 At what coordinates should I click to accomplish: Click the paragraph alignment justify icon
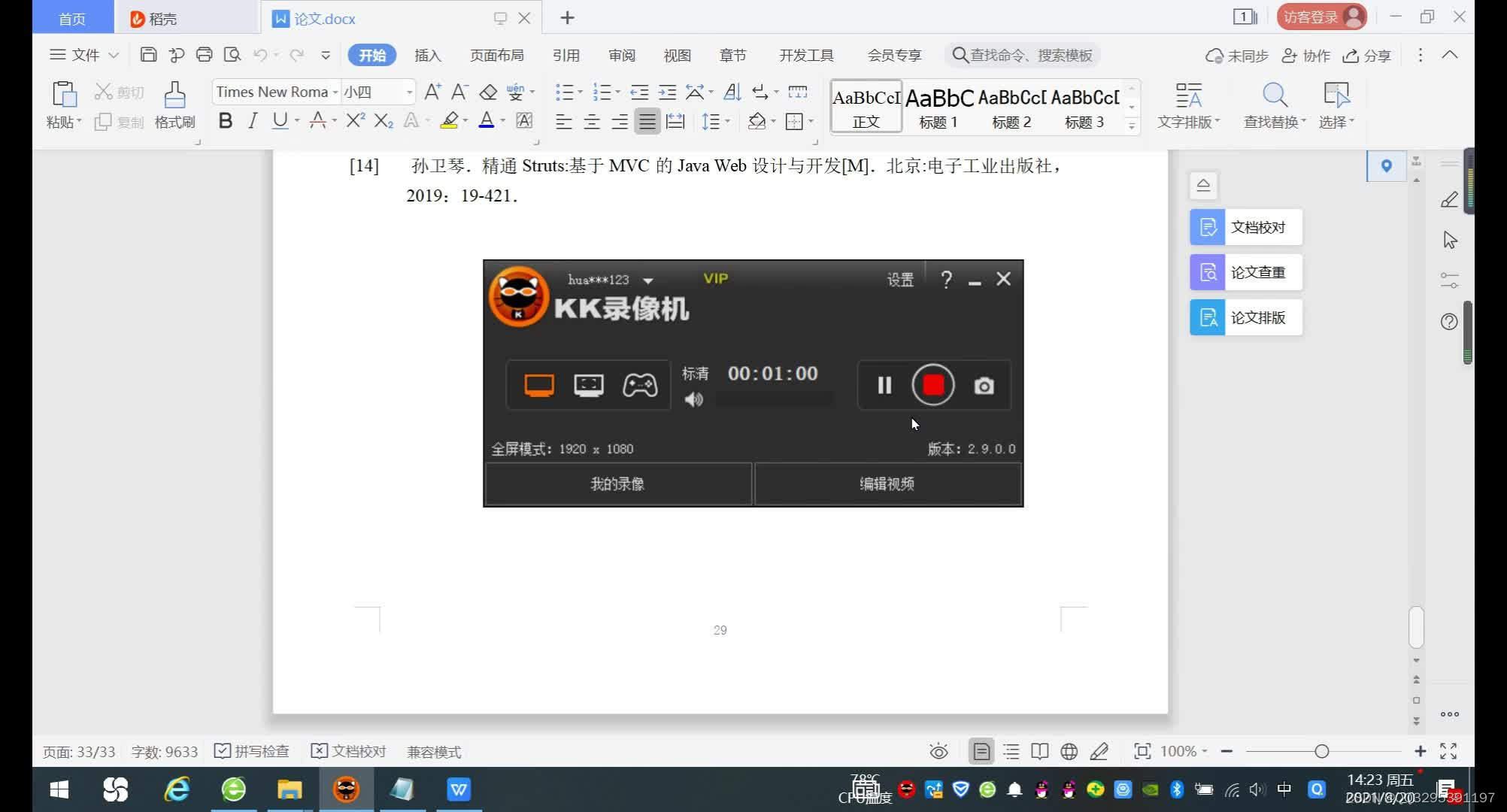[647, 121]
